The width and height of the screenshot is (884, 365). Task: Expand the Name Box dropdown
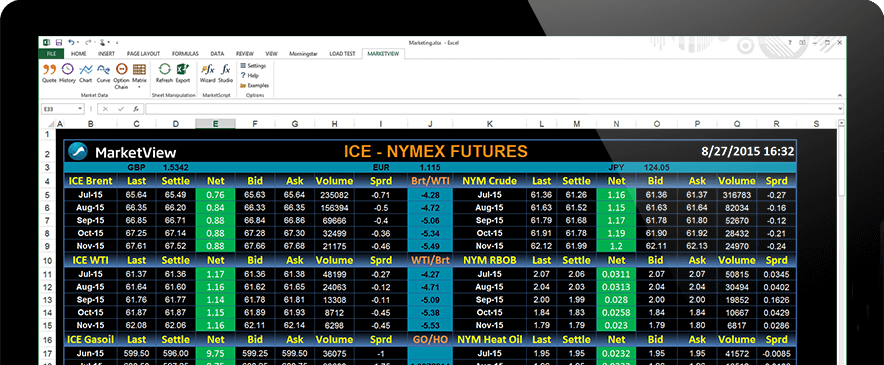click(x=79, y=109)
